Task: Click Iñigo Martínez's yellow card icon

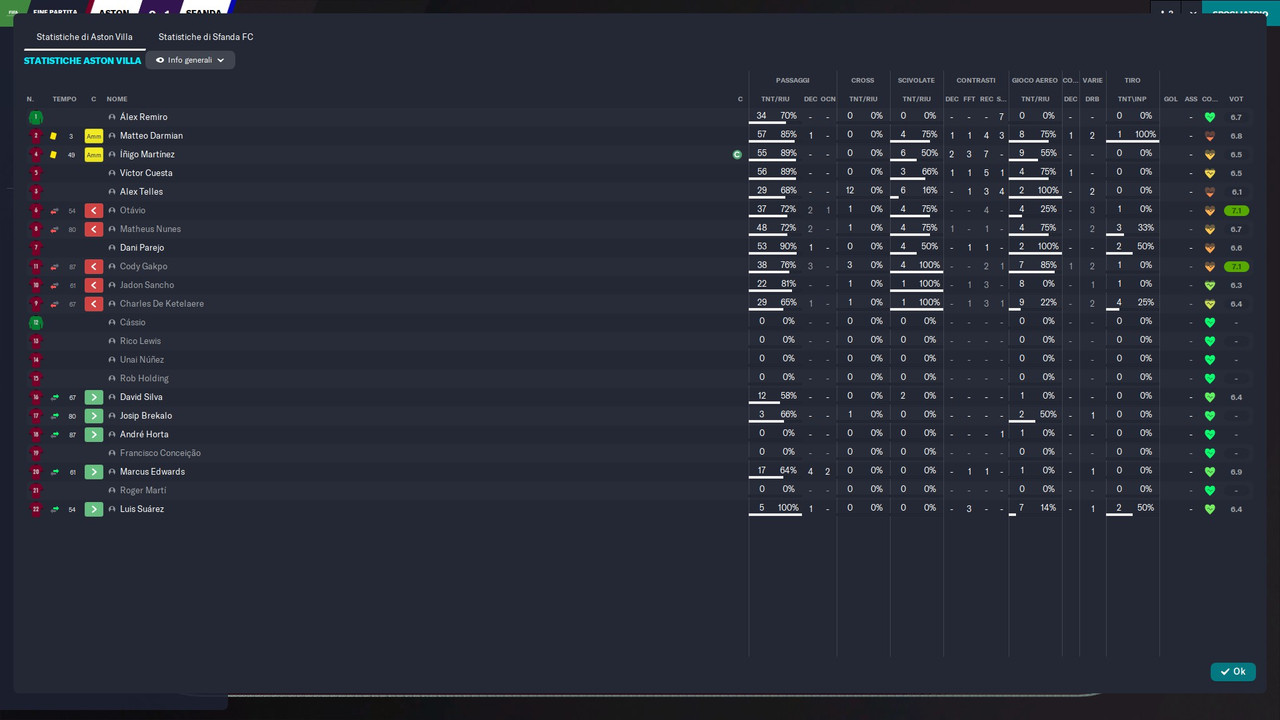Action: [53, 155]
